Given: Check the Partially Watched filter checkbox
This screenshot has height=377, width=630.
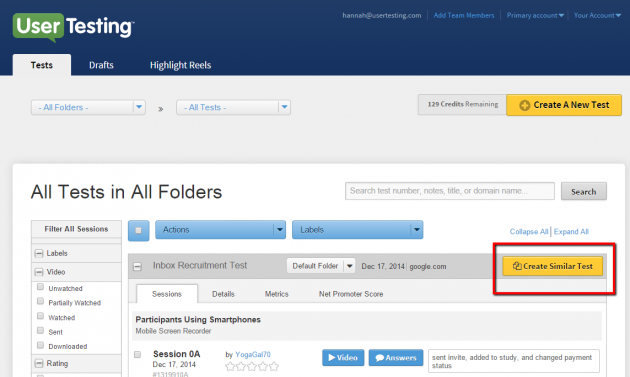Looking at the screenshot, I should coord(40,301).
